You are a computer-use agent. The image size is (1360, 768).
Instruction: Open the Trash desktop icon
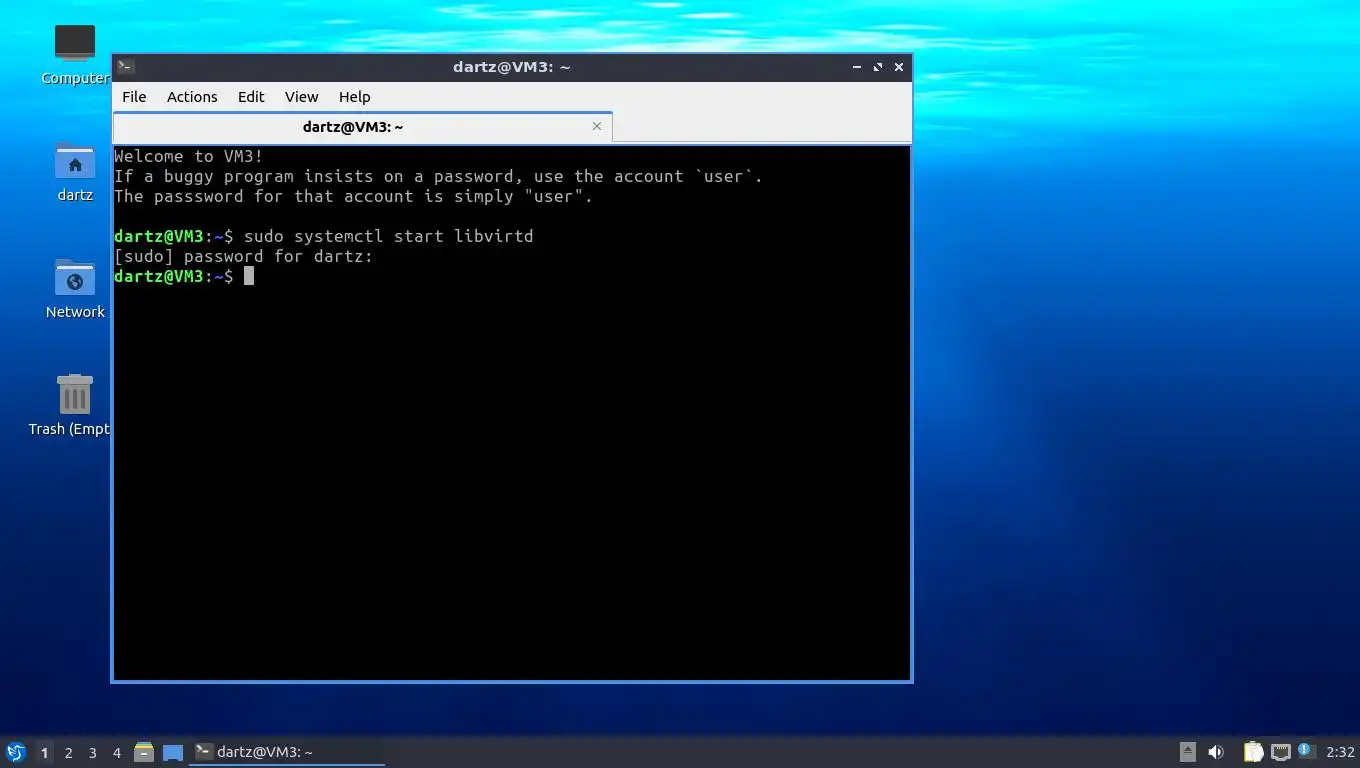click(x=72, y=405)
